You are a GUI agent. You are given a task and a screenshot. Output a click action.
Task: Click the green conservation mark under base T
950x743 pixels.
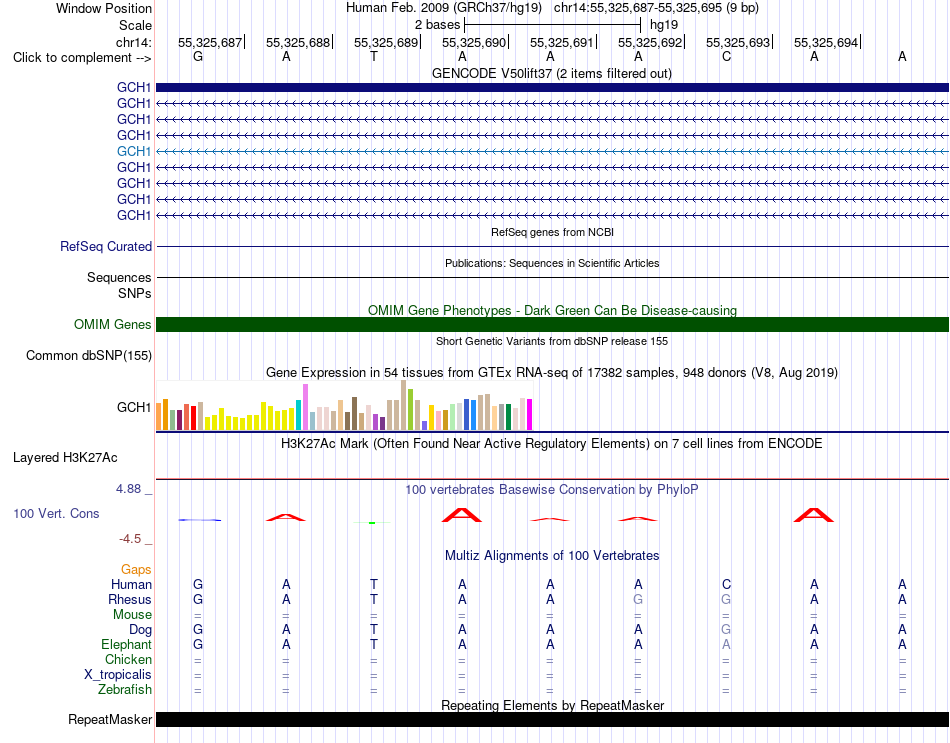[x=372, y=522]
